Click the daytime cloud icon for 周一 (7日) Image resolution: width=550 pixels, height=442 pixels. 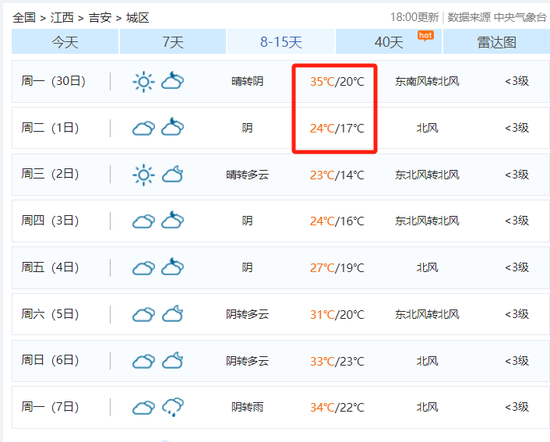point(143,408)
